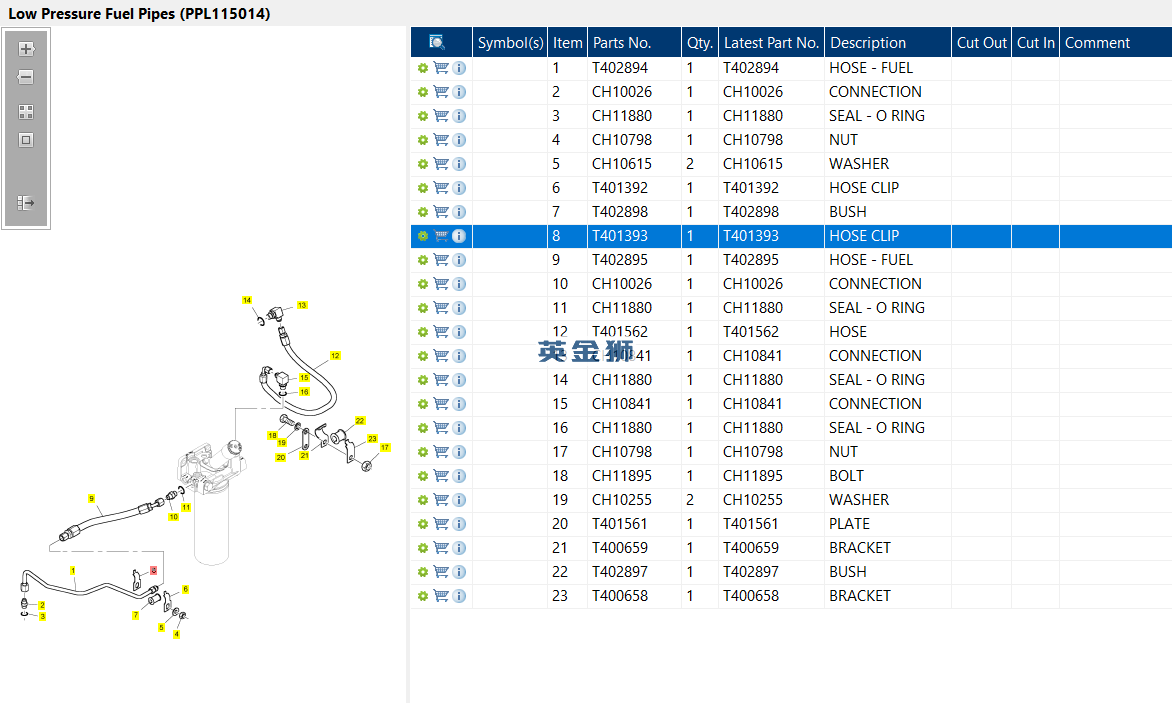The height and width of the screenshot is (703, 1172).
Task: Show info for item 23 BRACKET
Action: coord(460,596)
